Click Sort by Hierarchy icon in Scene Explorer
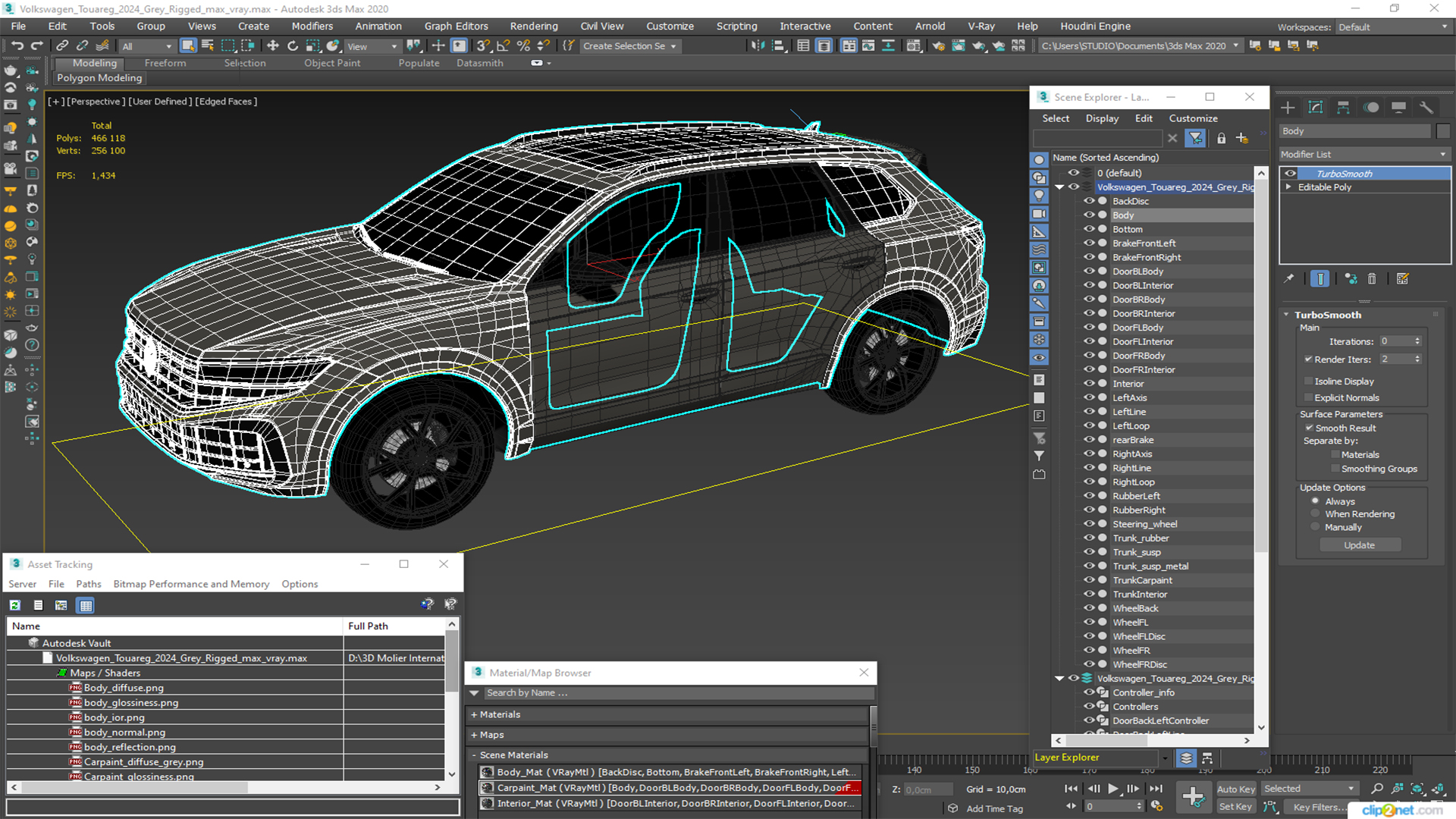Screen dimensions: 1456x819 click(x=1207, y=758)
